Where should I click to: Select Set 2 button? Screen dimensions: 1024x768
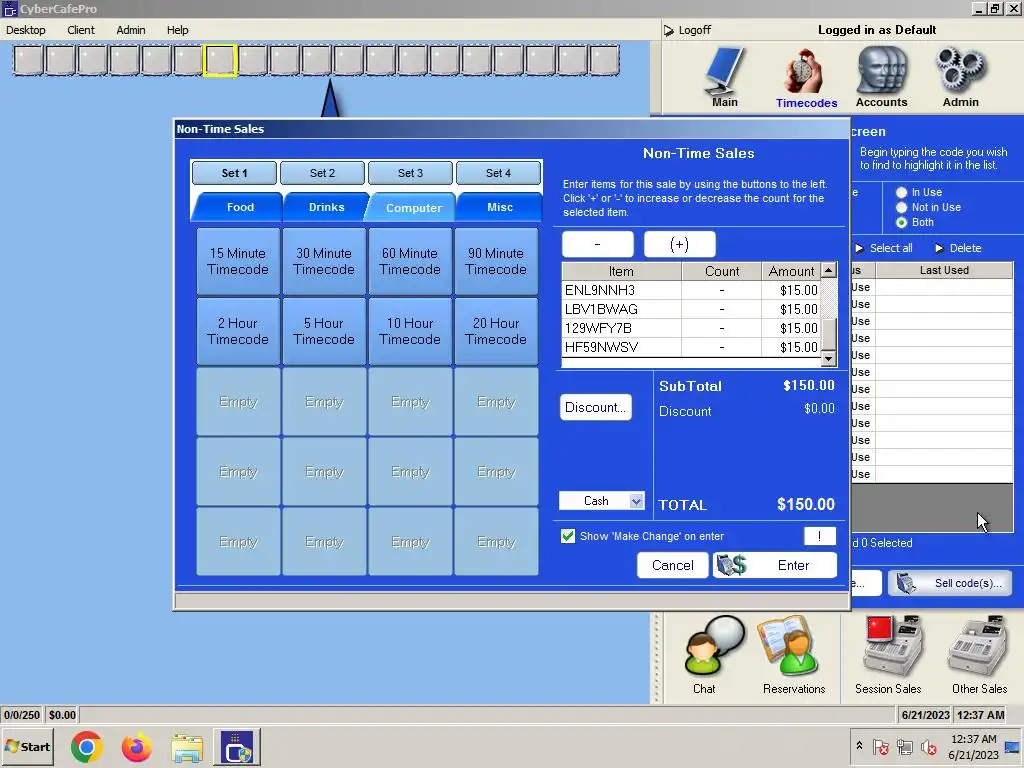(x=323, y=173)
